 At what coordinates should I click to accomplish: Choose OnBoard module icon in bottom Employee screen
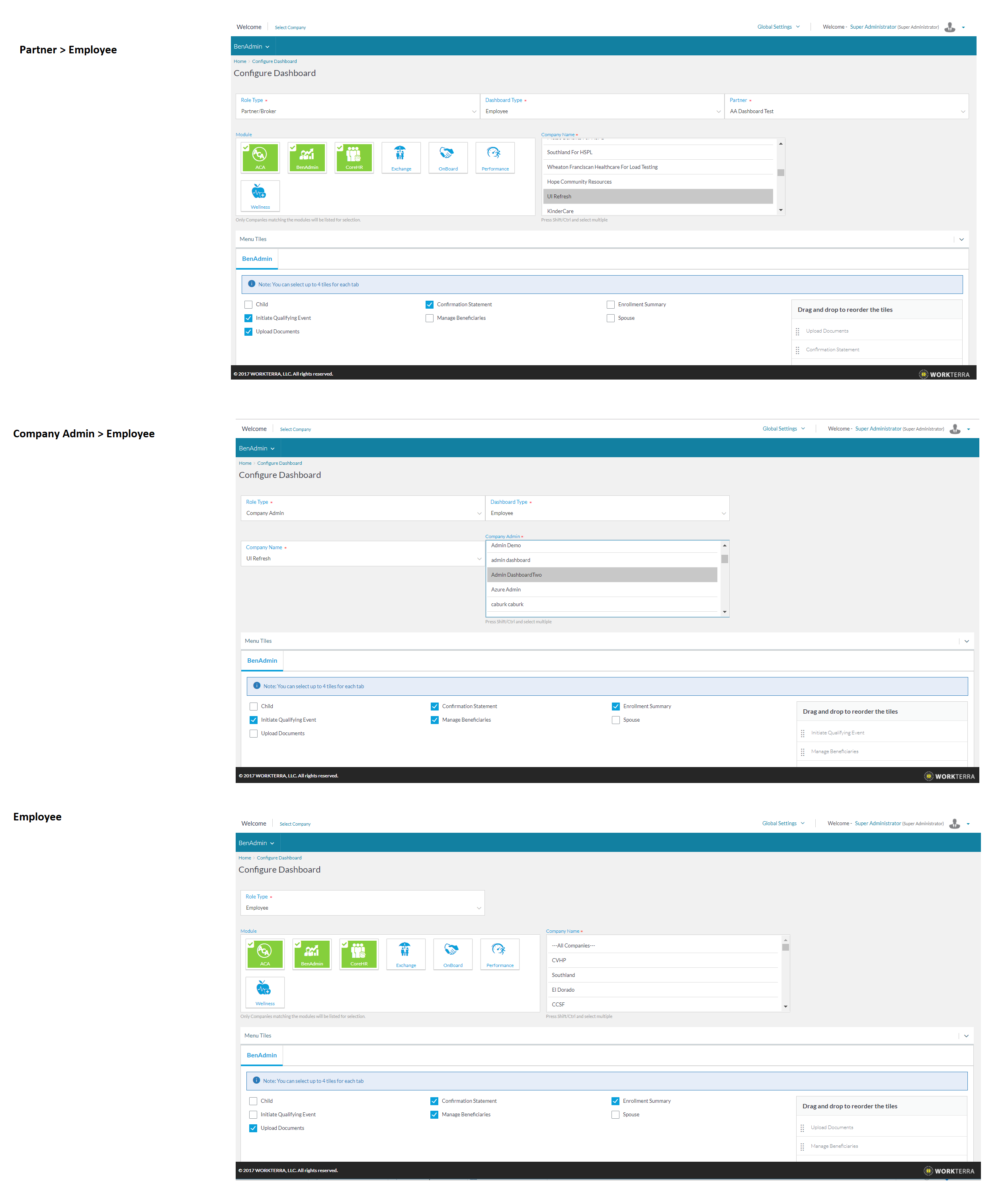[453, 953]
